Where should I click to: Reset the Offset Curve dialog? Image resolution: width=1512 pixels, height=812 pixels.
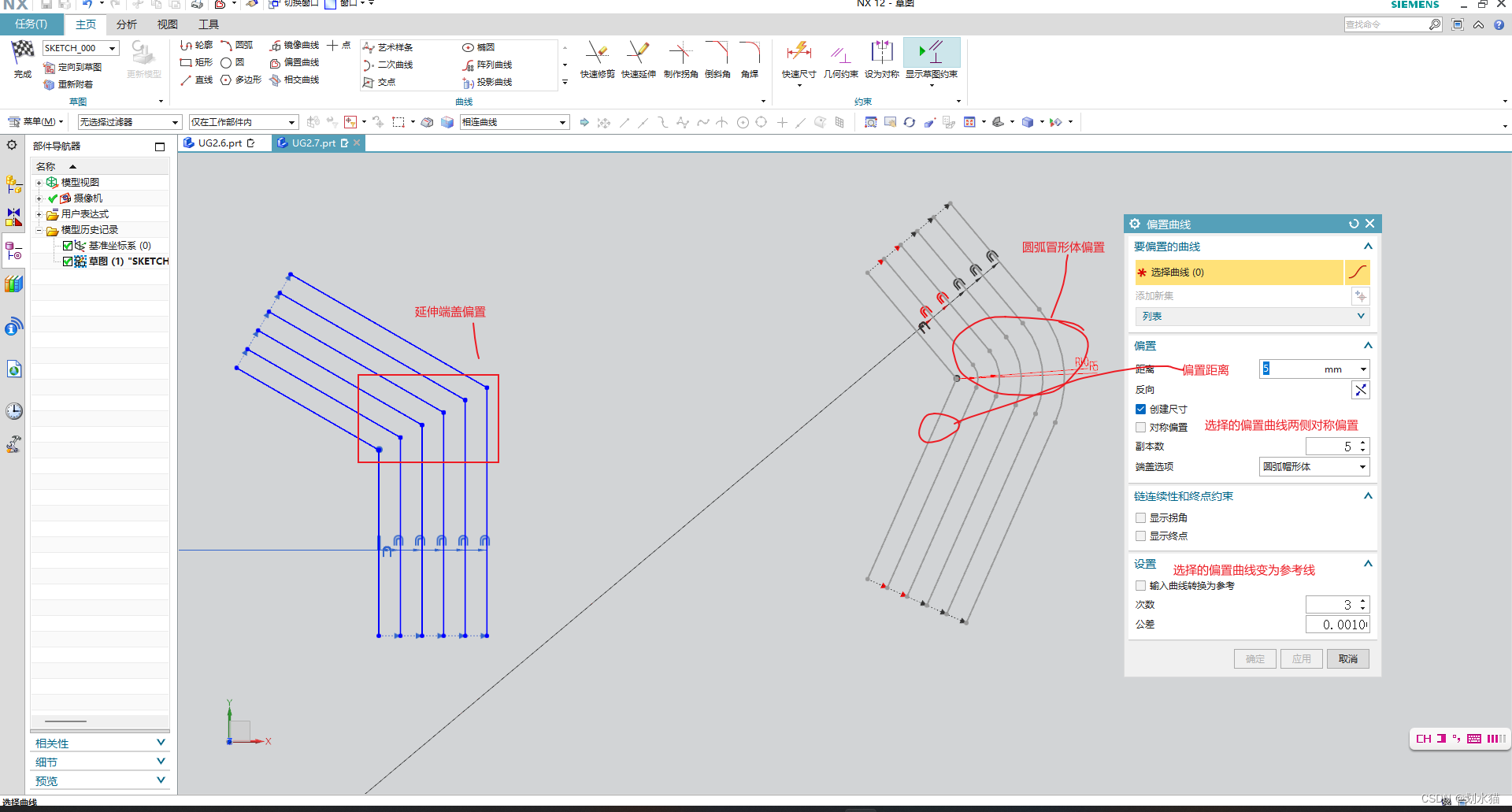(x=1354, y=224)
